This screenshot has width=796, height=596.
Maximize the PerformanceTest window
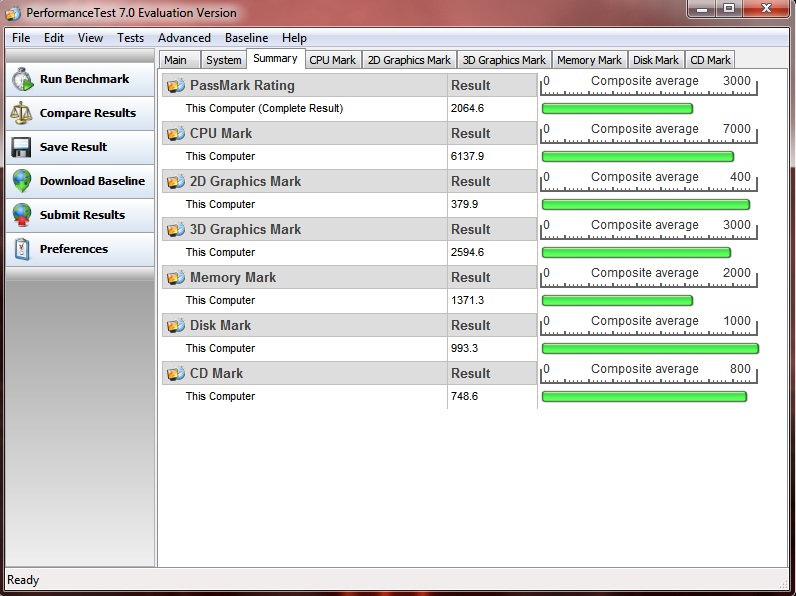pyautogui.click(x=729, y=9)
